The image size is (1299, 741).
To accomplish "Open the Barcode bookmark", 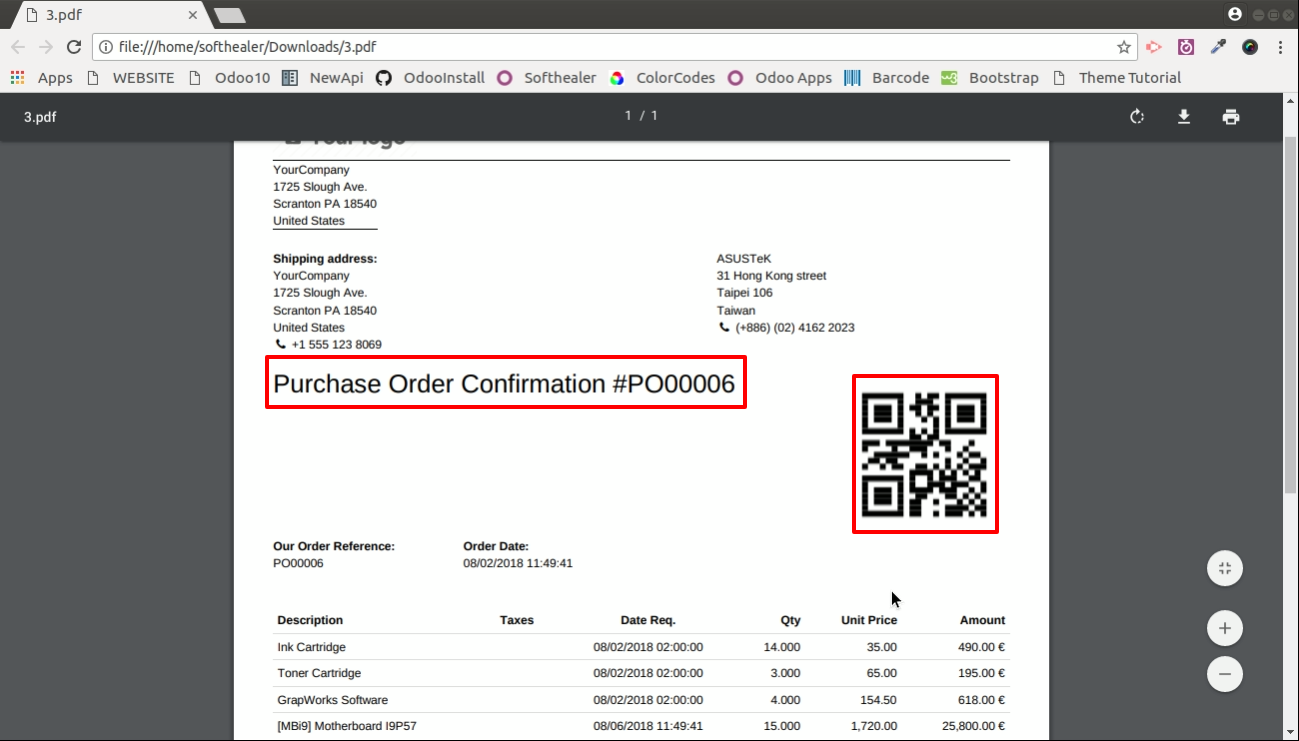I will coord(886,78).
